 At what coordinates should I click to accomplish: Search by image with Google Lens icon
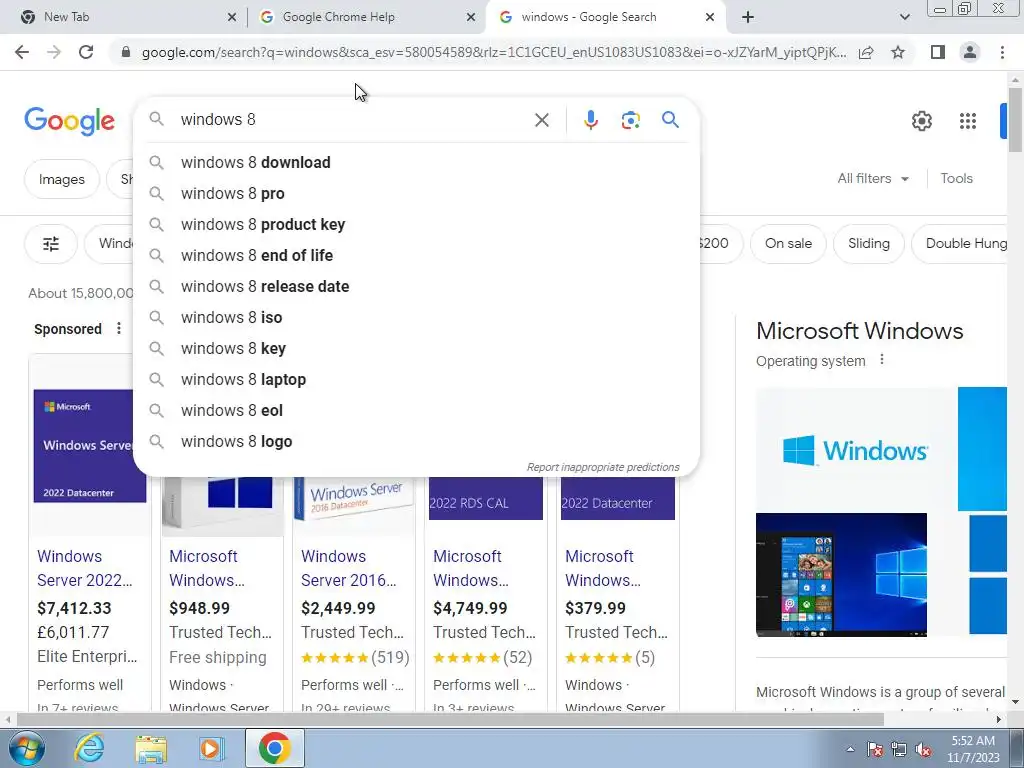click(x=630, y=120)
